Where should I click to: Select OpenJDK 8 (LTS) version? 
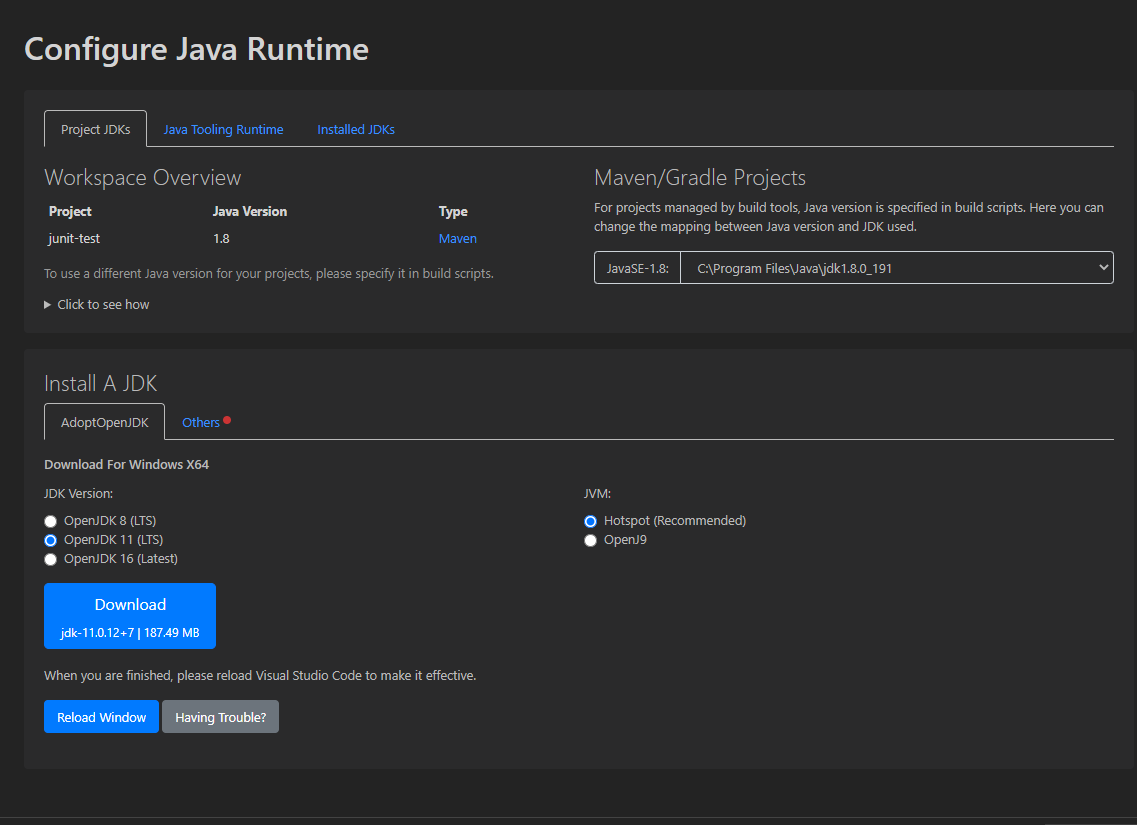tap(50, 521)
